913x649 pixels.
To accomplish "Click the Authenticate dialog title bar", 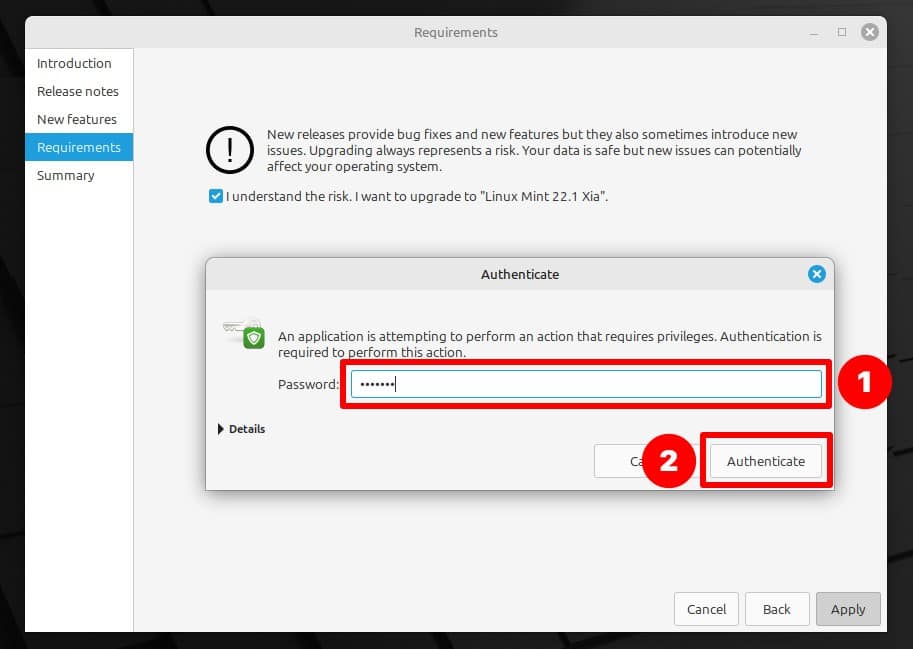I will coord(519,274).
